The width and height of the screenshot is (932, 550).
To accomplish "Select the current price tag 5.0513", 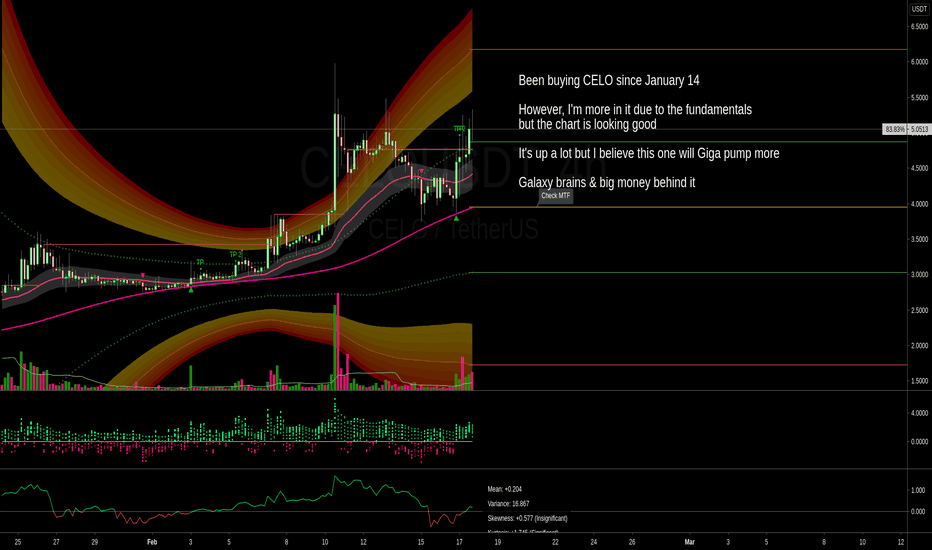I will [x=919, y=129].
